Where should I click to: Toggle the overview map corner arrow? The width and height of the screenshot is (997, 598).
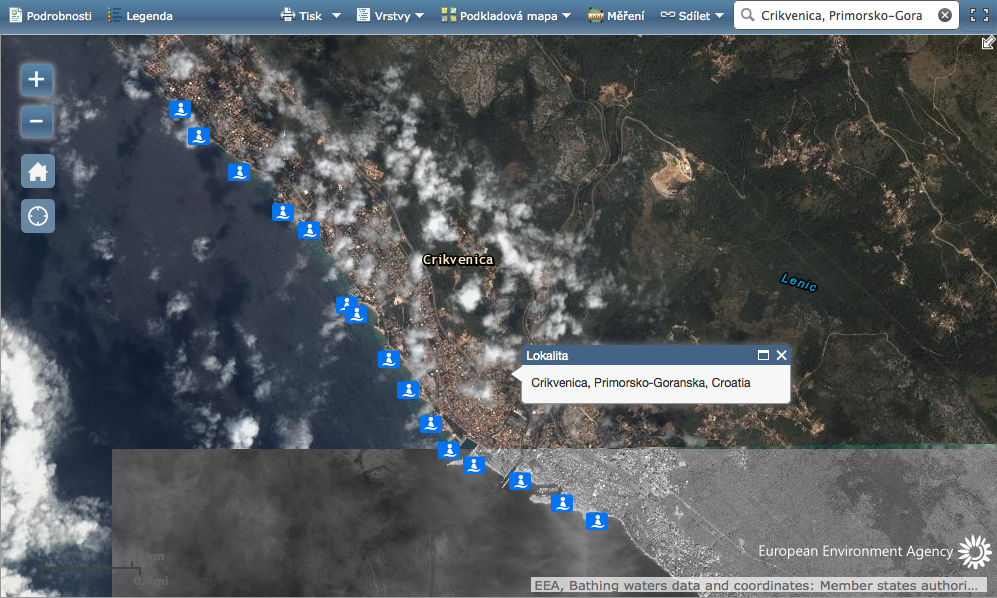[988, 43]
